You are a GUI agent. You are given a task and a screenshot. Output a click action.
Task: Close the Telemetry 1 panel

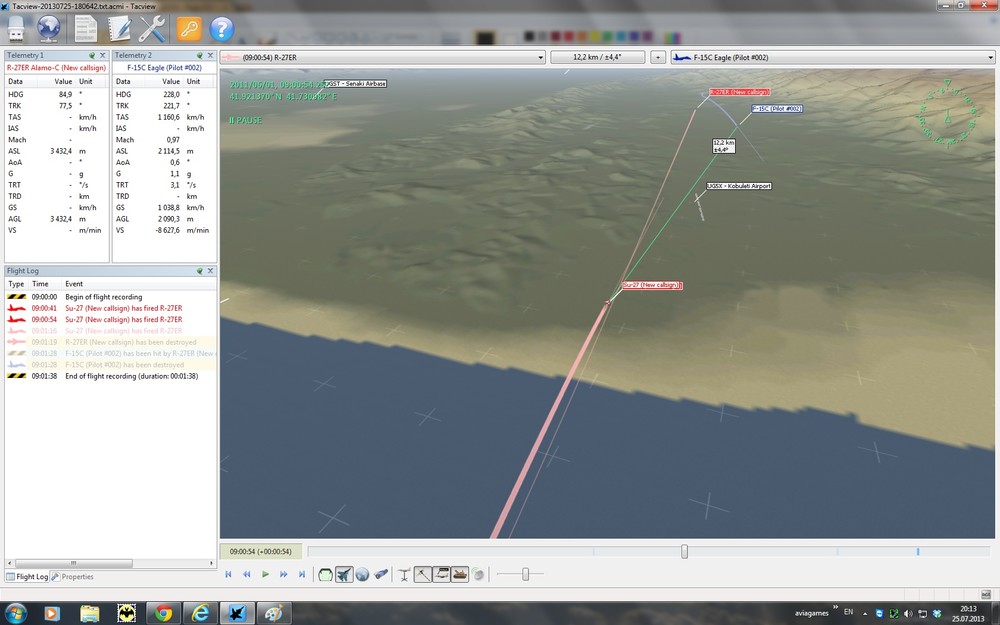102,55
